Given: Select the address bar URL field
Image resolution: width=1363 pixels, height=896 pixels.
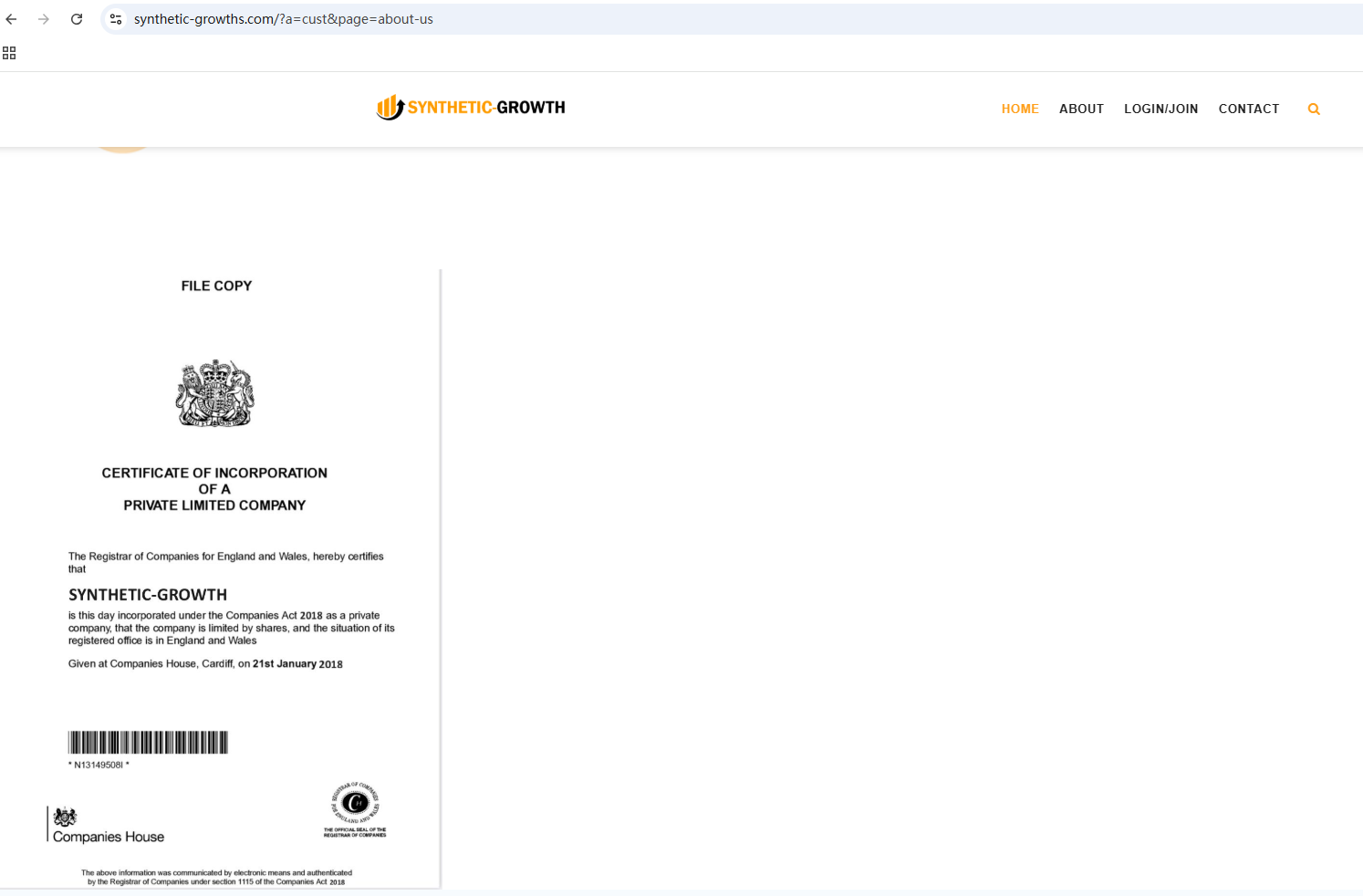Looking at the screenshot, I should point(730,19).
